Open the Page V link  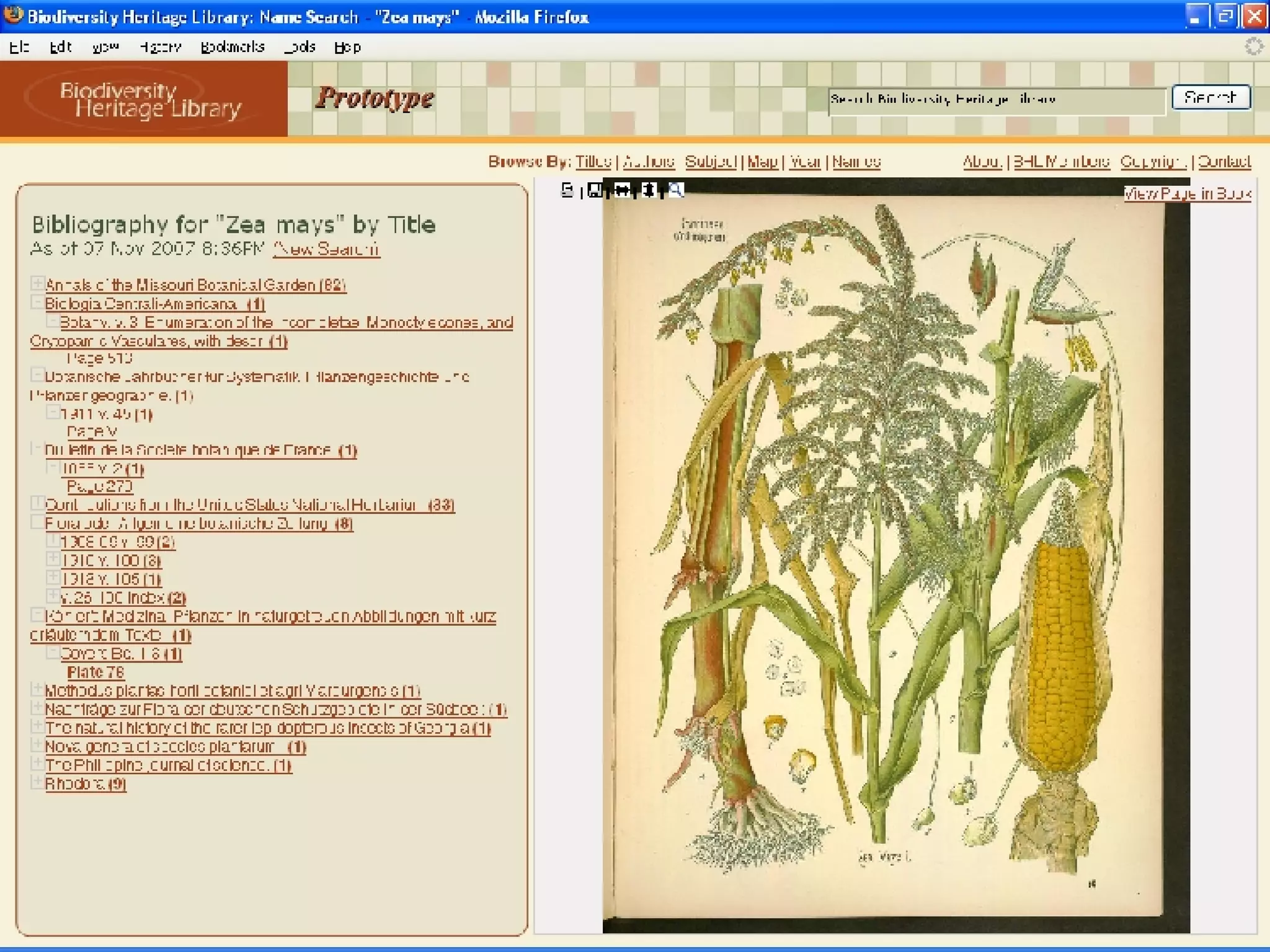click(x=92, y=431)
